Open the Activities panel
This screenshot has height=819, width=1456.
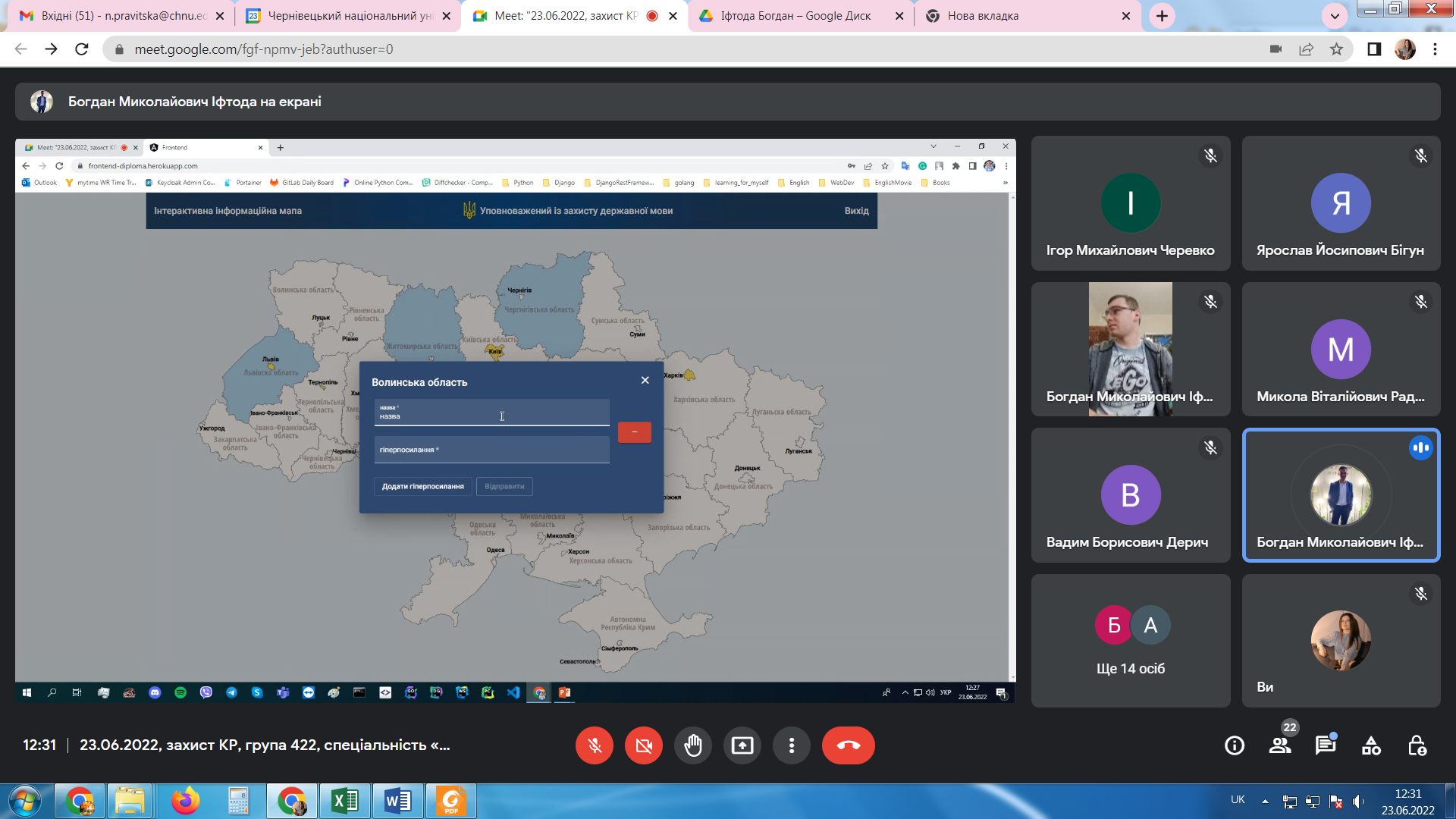tap(1371, 745)
